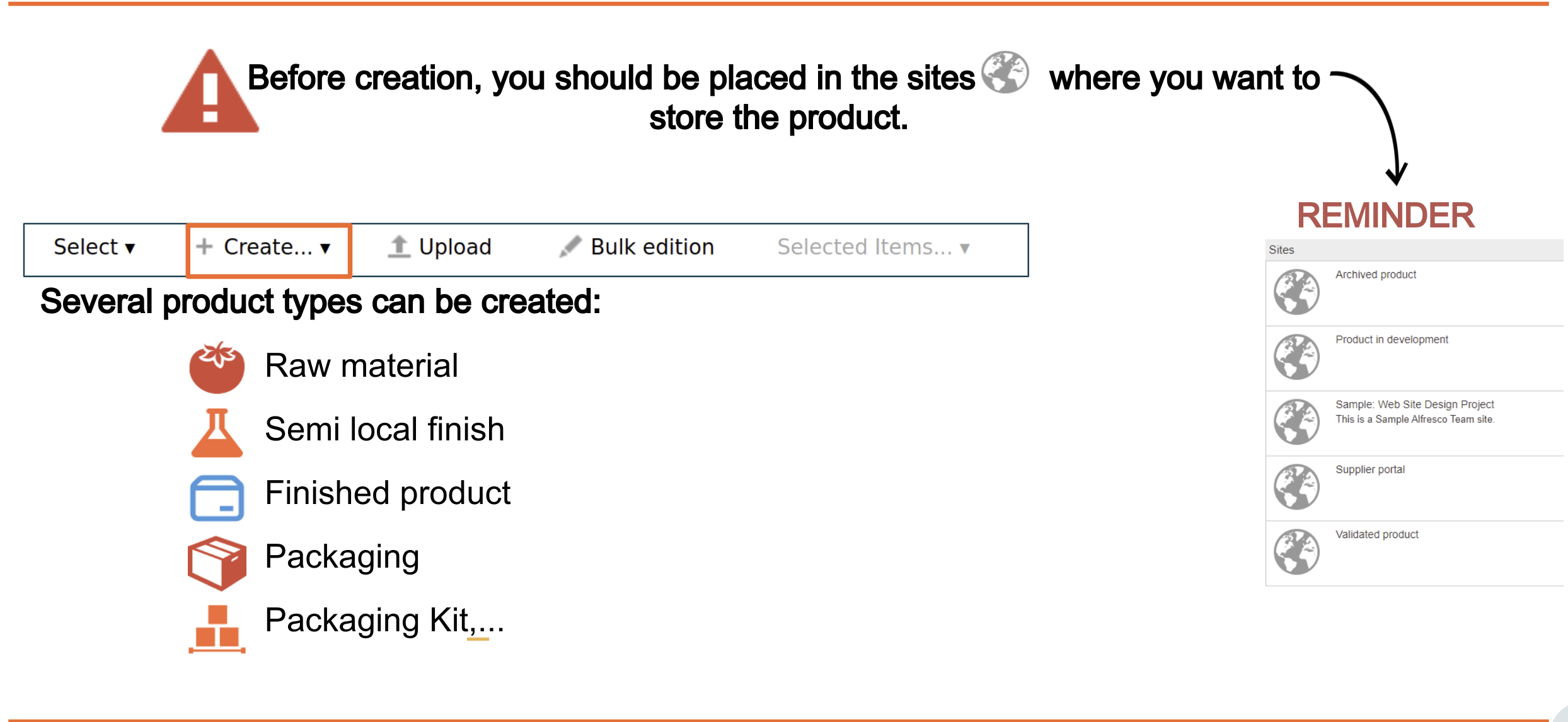Click the Packaging cardboard box icon

tap(217, 563)
